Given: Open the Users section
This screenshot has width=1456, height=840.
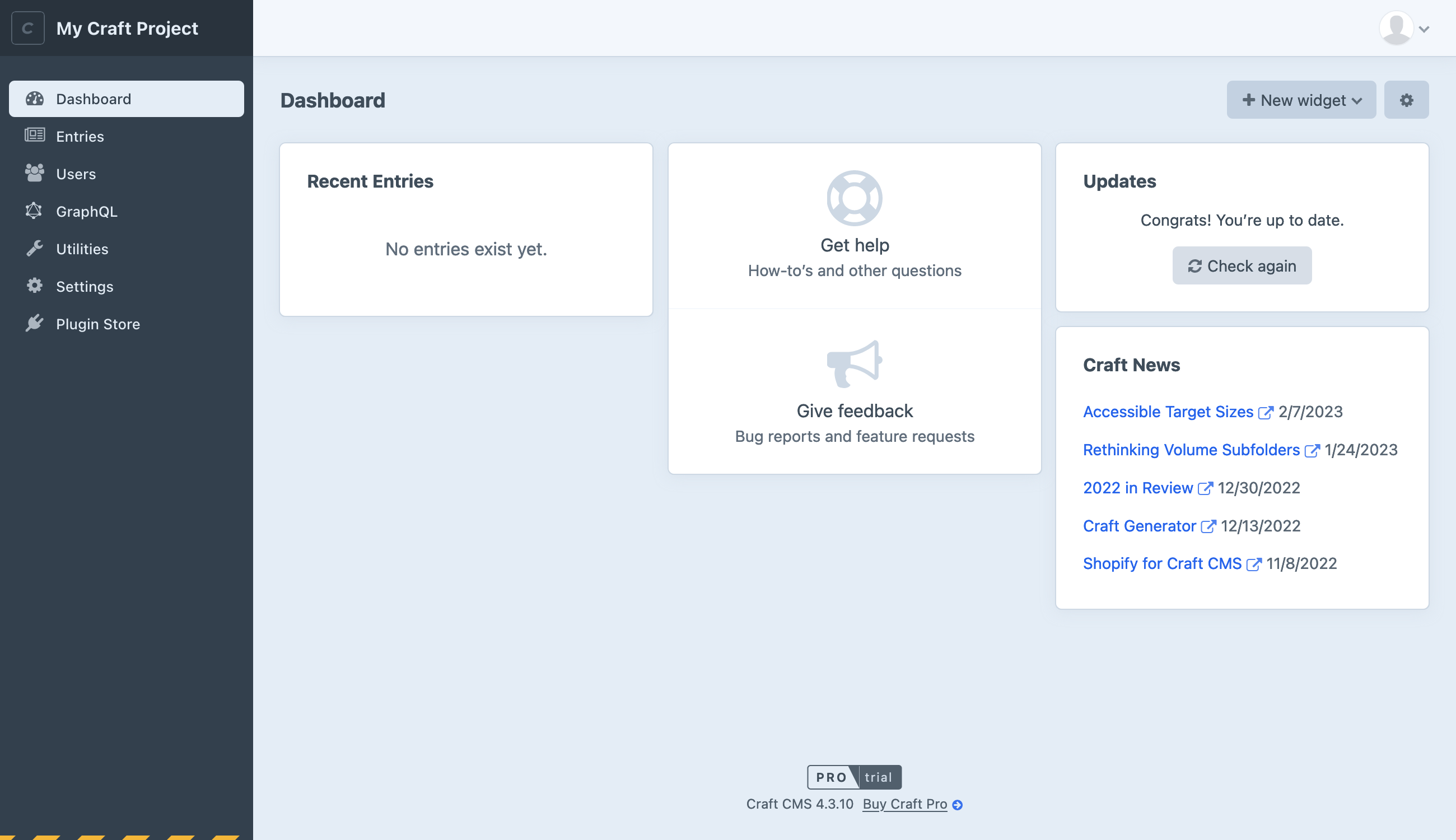Looking at the screenshot, I should 127,174.
